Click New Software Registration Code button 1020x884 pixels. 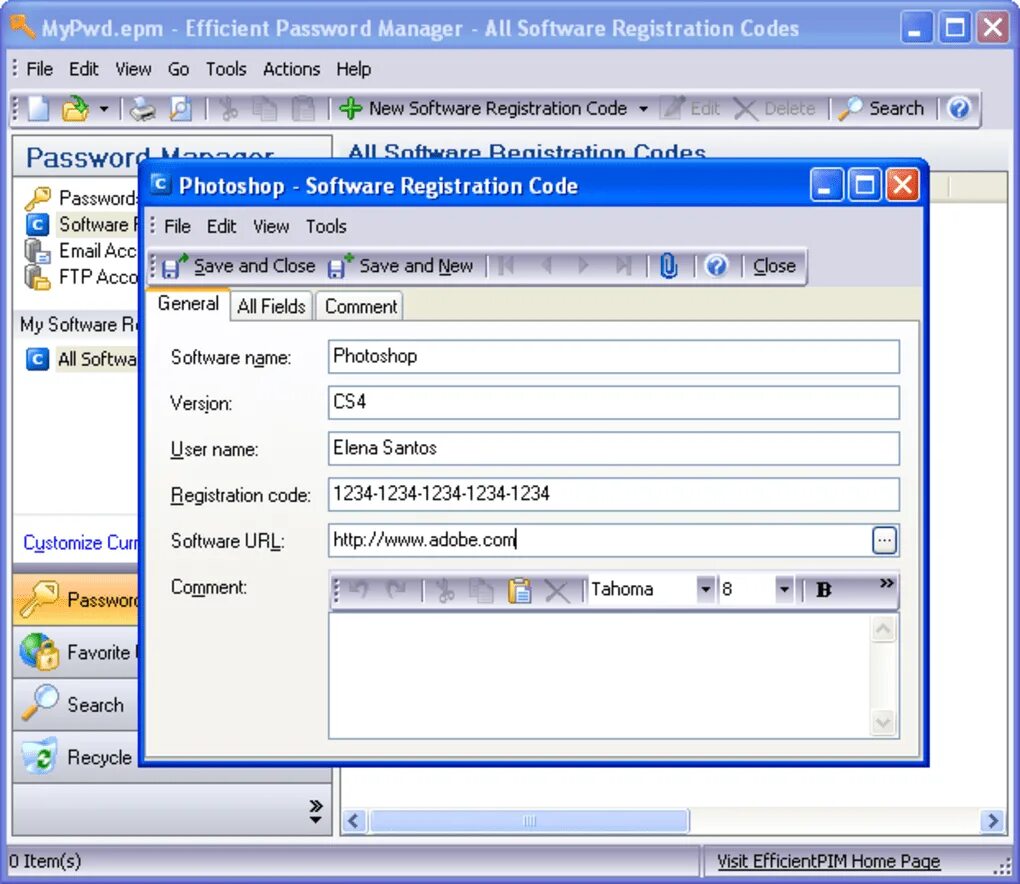(483, 109)
